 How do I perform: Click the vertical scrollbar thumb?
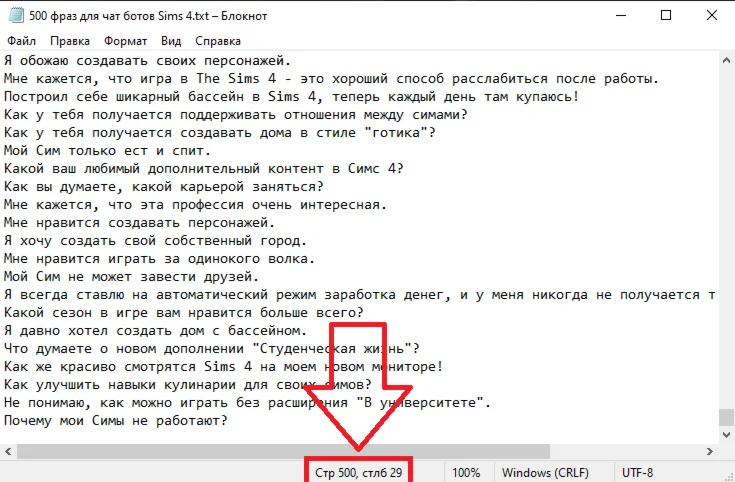click(726, 417)
